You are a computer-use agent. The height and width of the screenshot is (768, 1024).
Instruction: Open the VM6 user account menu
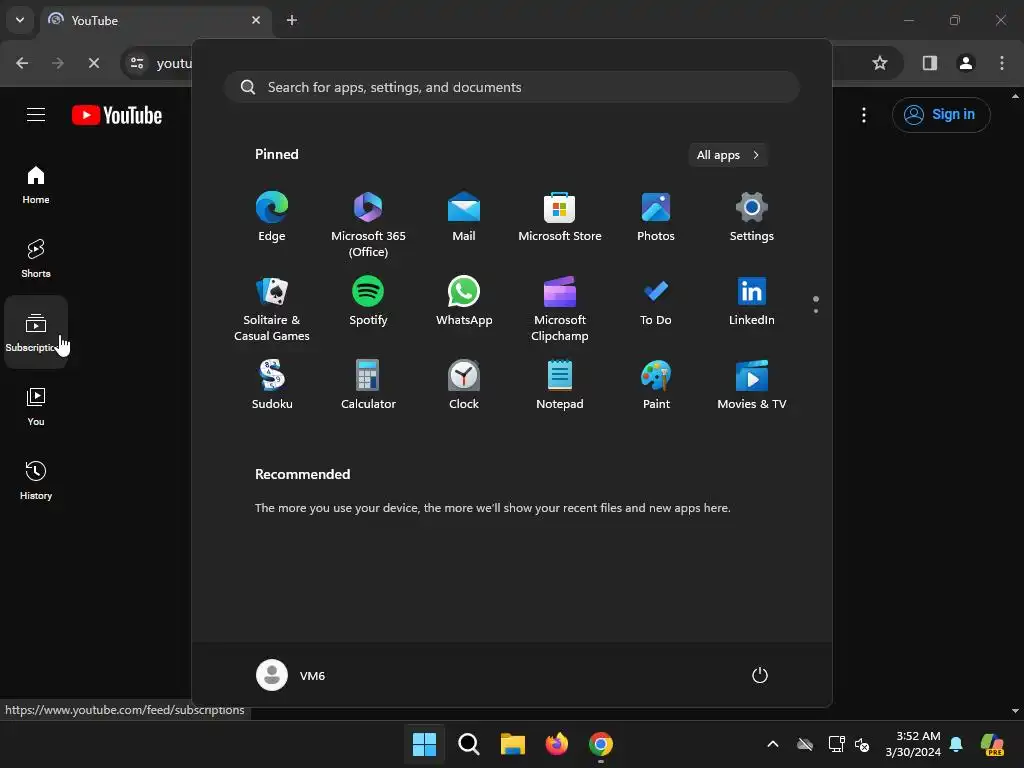[291, 675]
